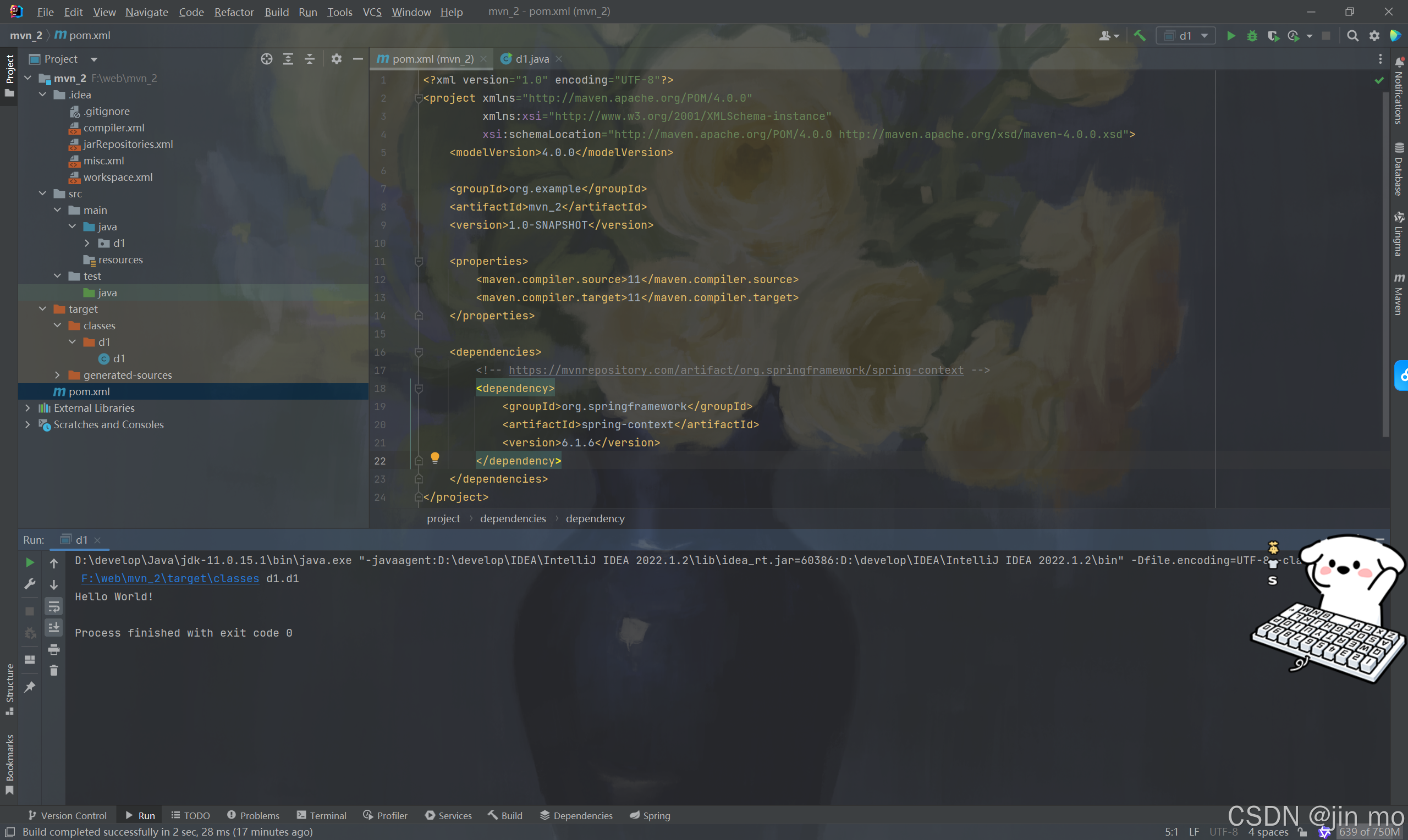Open the Terminal tool window tab
Viewport: 1408px width, 840px height.
click(x=322, y=815)
